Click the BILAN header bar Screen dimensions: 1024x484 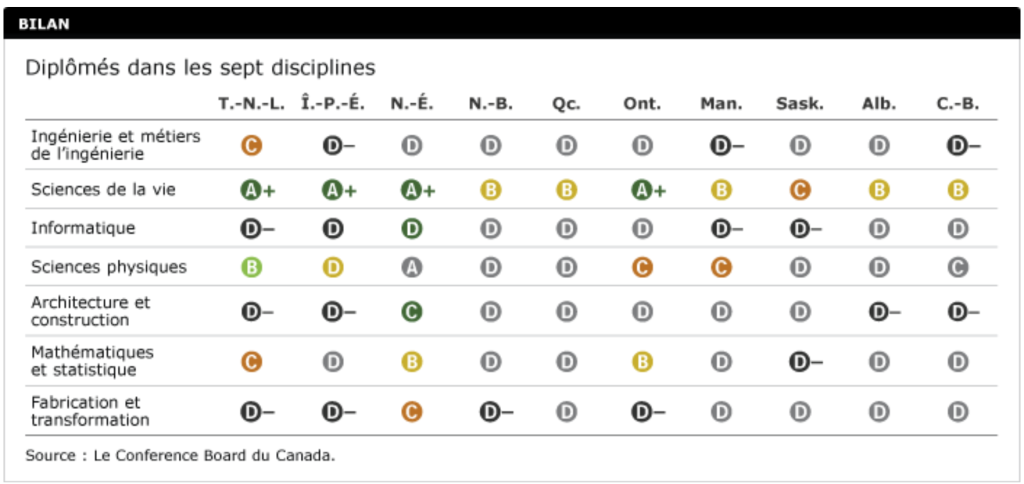[x=512, y=23]
